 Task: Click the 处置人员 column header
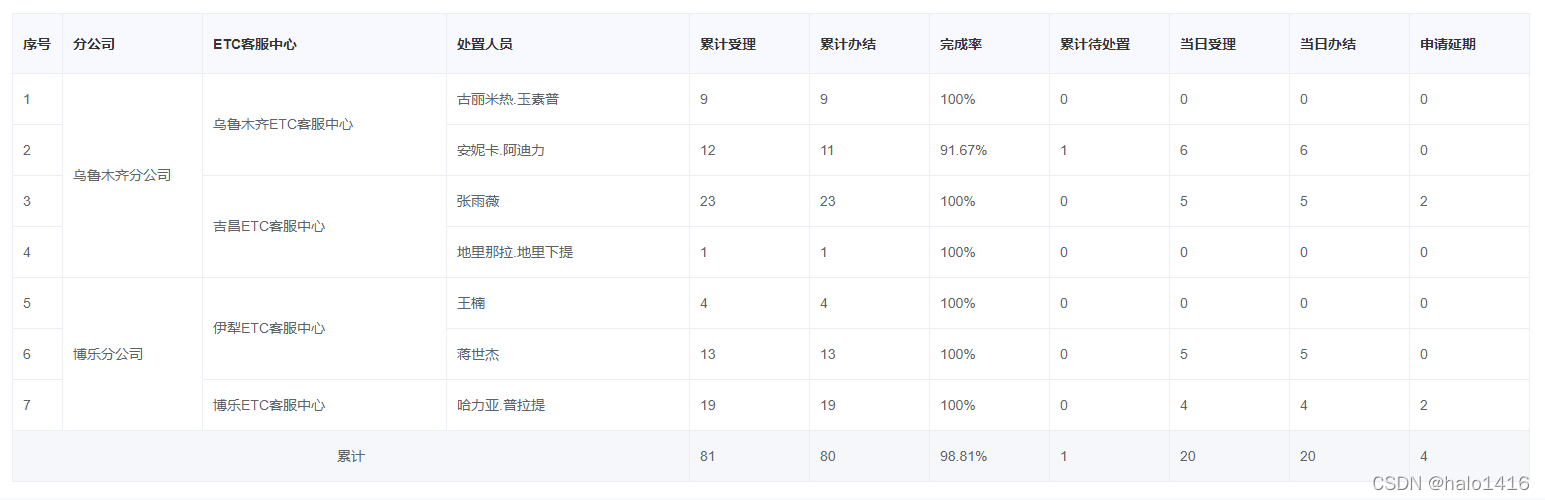pos(568,44)
